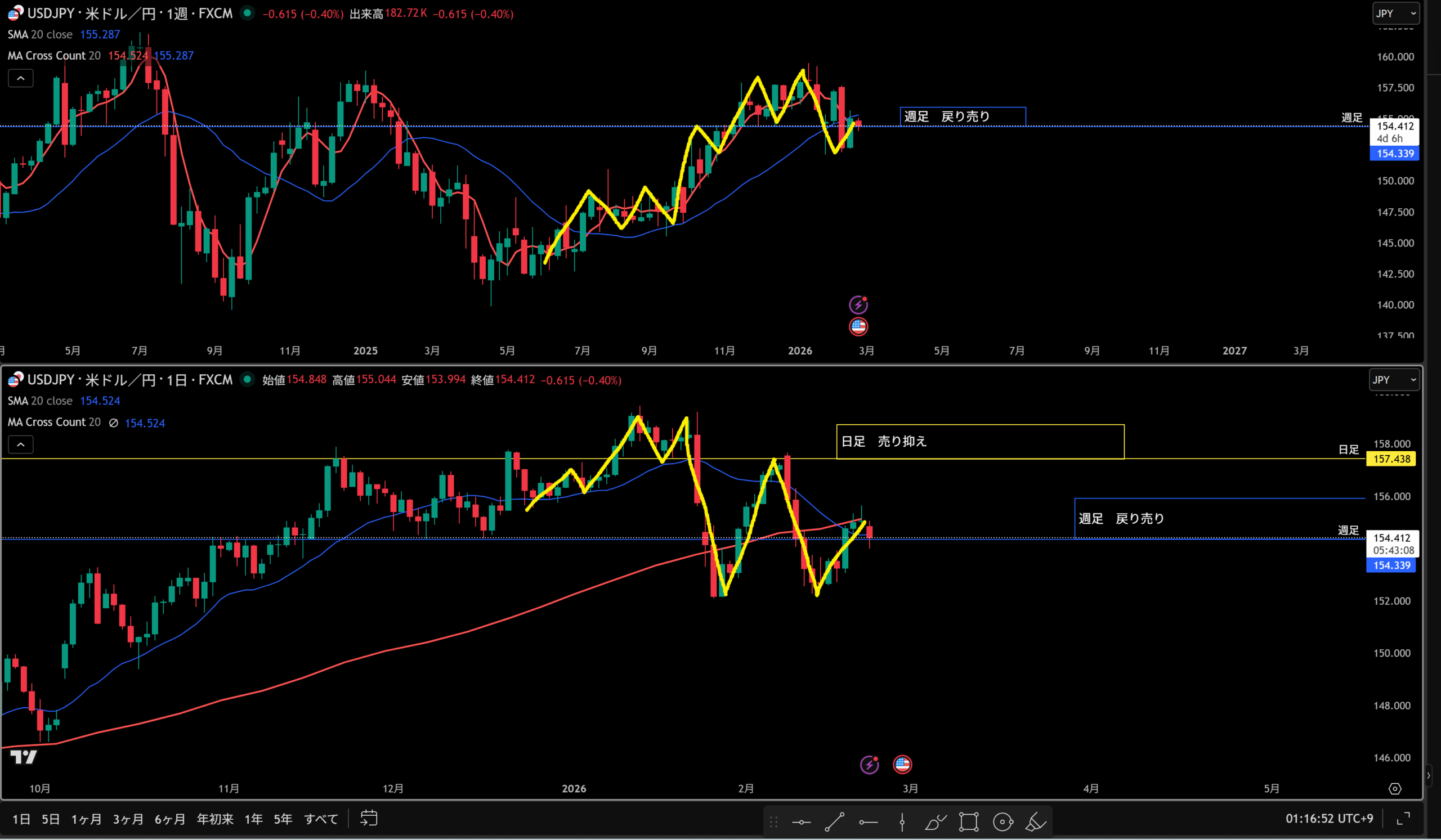Open chart axis settings gear
Viewport: 1441px width, 840px height.
pyautogui.click(x=1395, y=789)
